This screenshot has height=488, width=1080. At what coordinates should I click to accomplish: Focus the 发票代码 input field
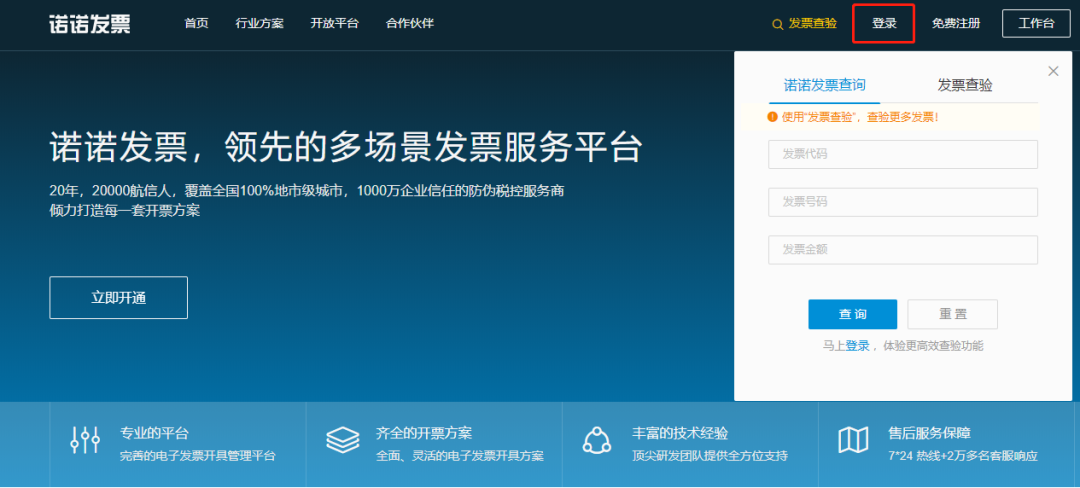point(903,154)
